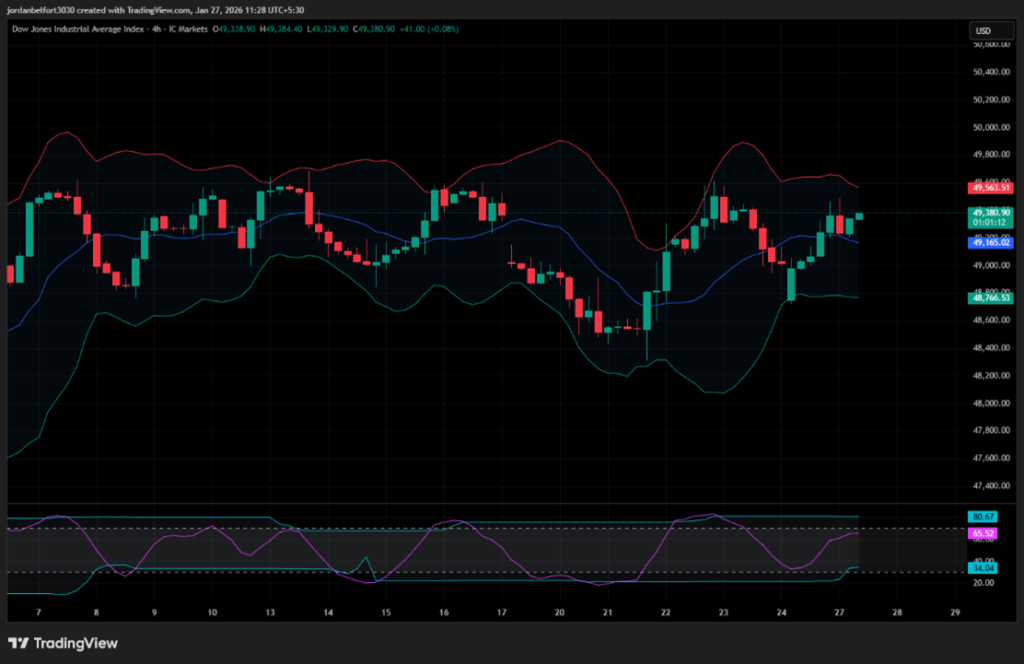Viewport: 1024px width, 664px height.
Task: Click the open price O49,338.90 in legend
Action: (x=235, y=29)
